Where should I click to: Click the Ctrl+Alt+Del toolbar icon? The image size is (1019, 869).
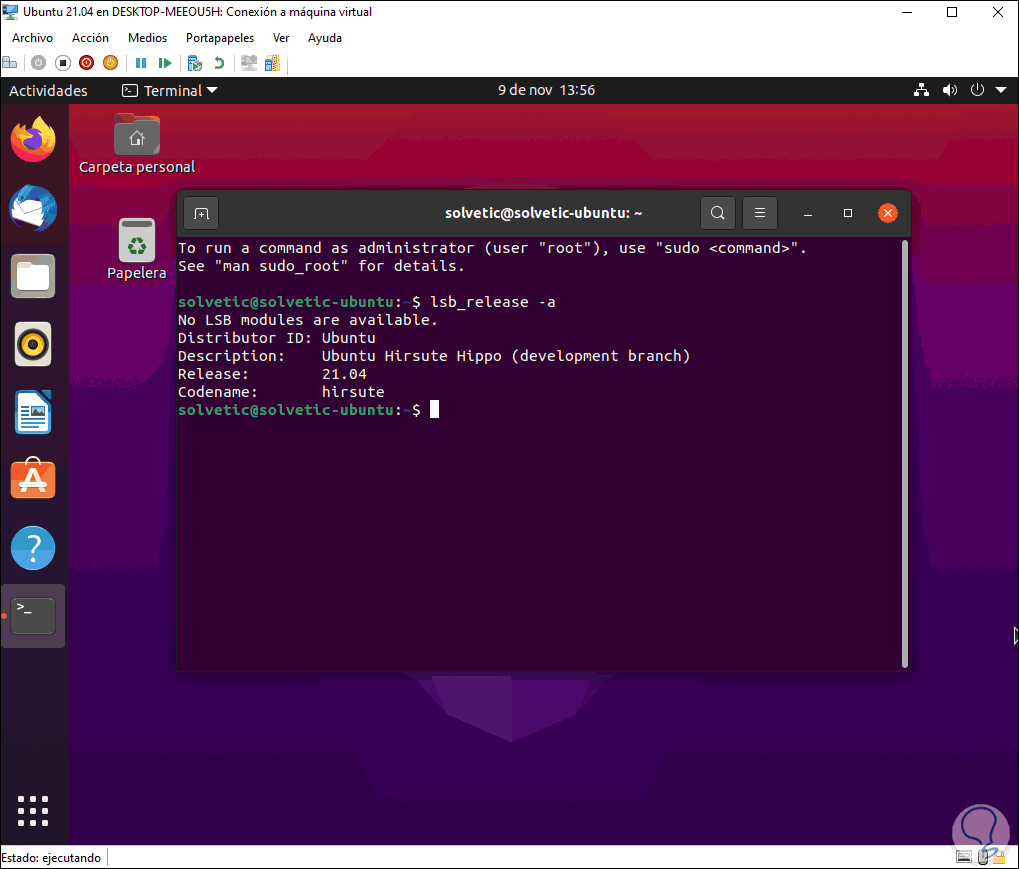(x=10, y=63)
